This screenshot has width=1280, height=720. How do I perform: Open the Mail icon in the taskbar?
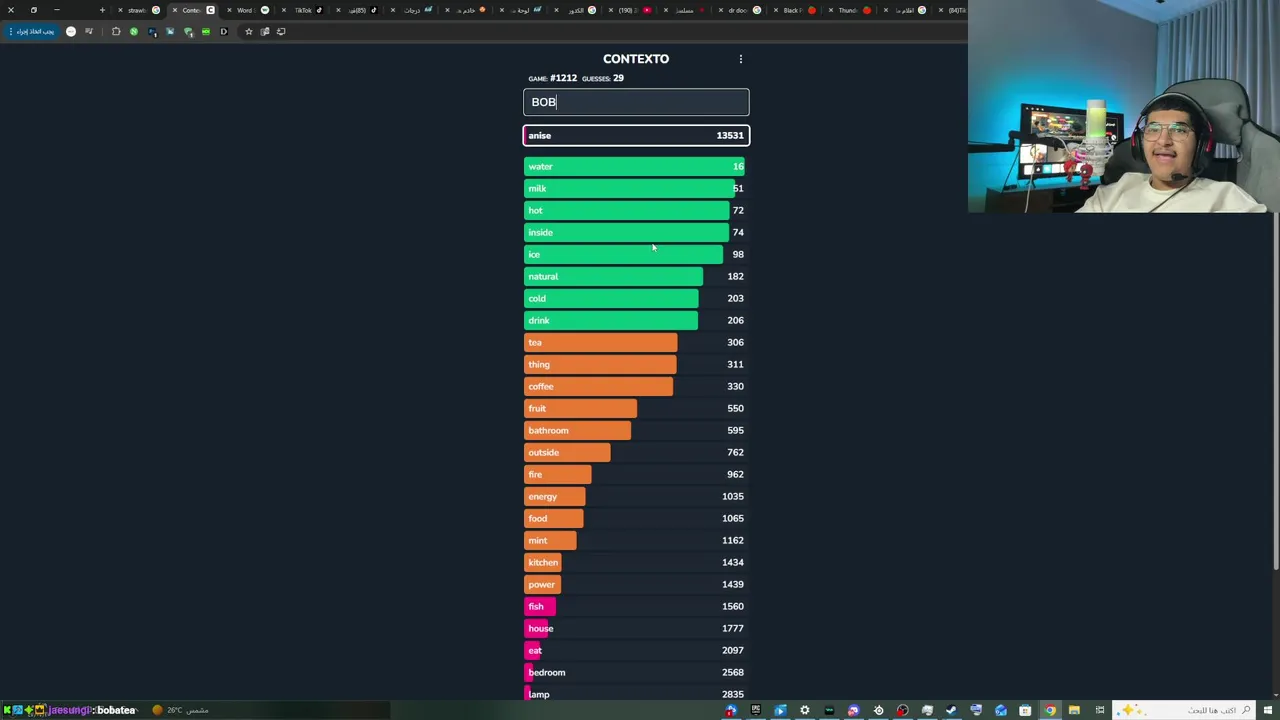1001,710
